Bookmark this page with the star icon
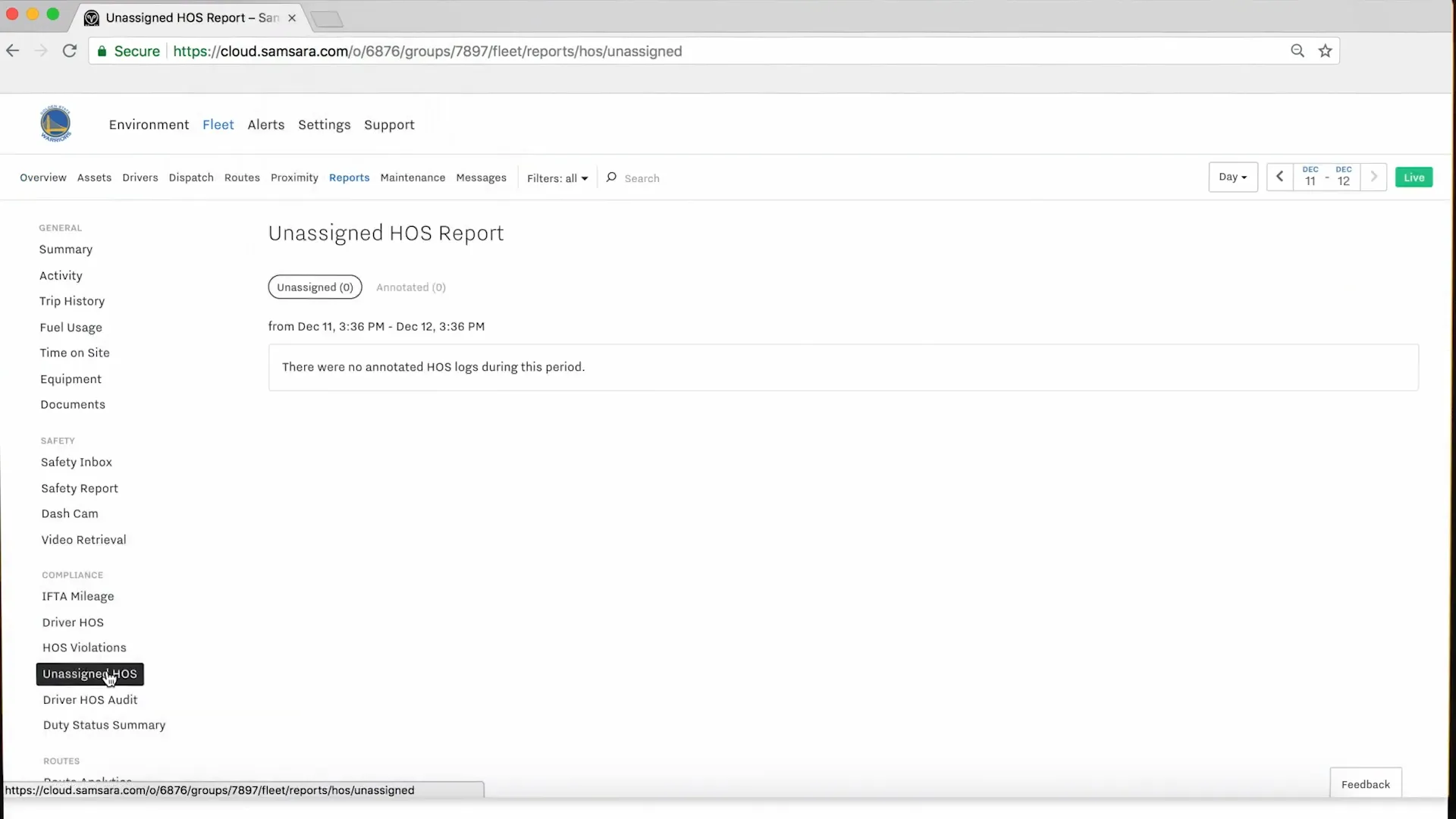Screen dimensions: 1456x819 [1325, 50]
